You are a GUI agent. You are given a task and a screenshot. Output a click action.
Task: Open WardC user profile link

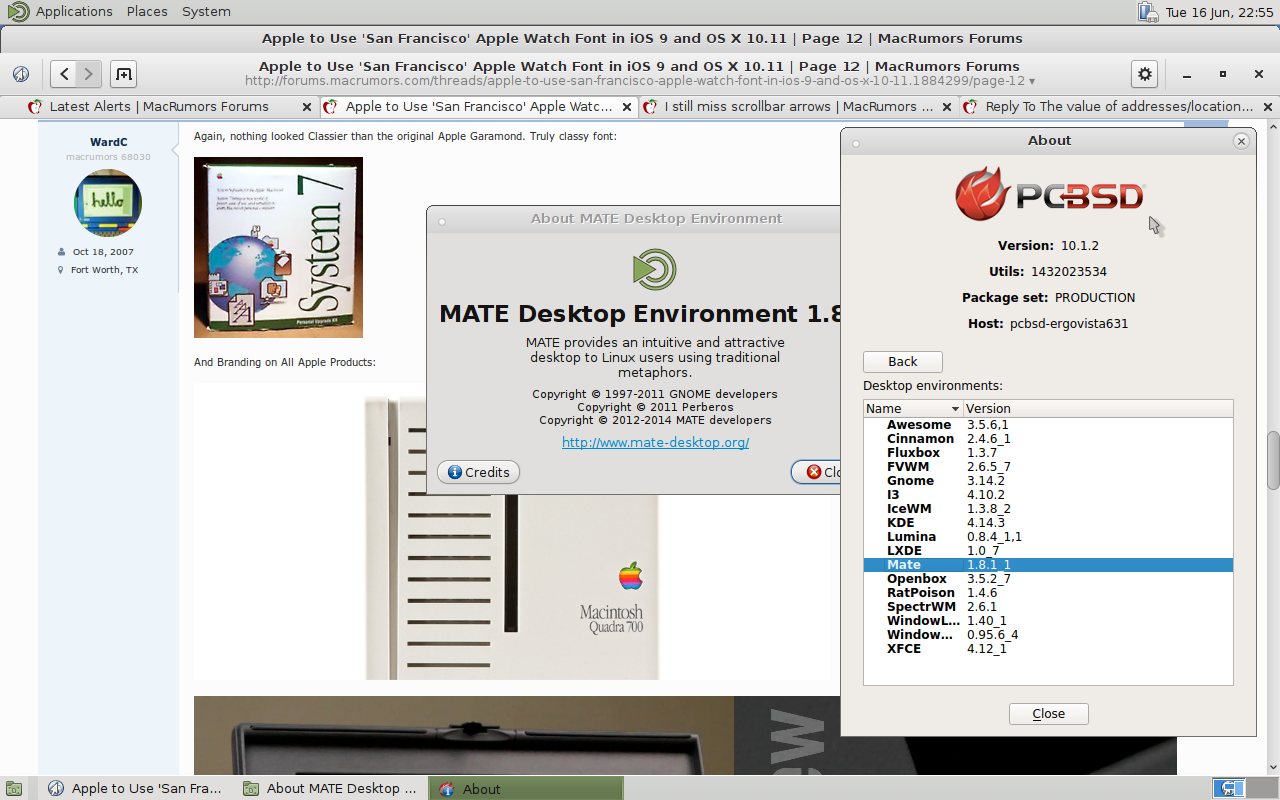point(108,142)
